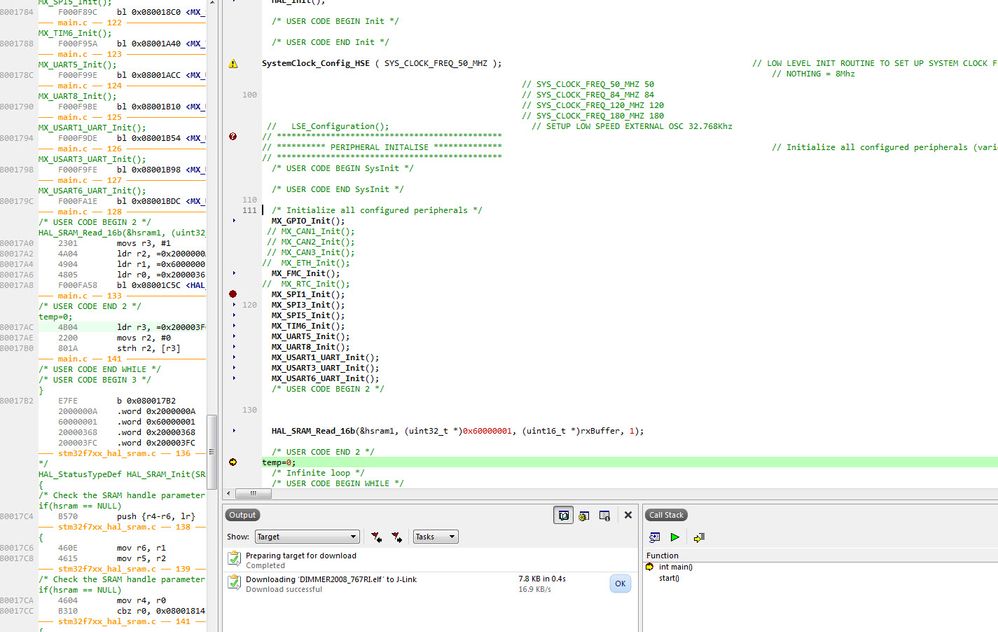Click the OK button for download task

pos(621,584)
